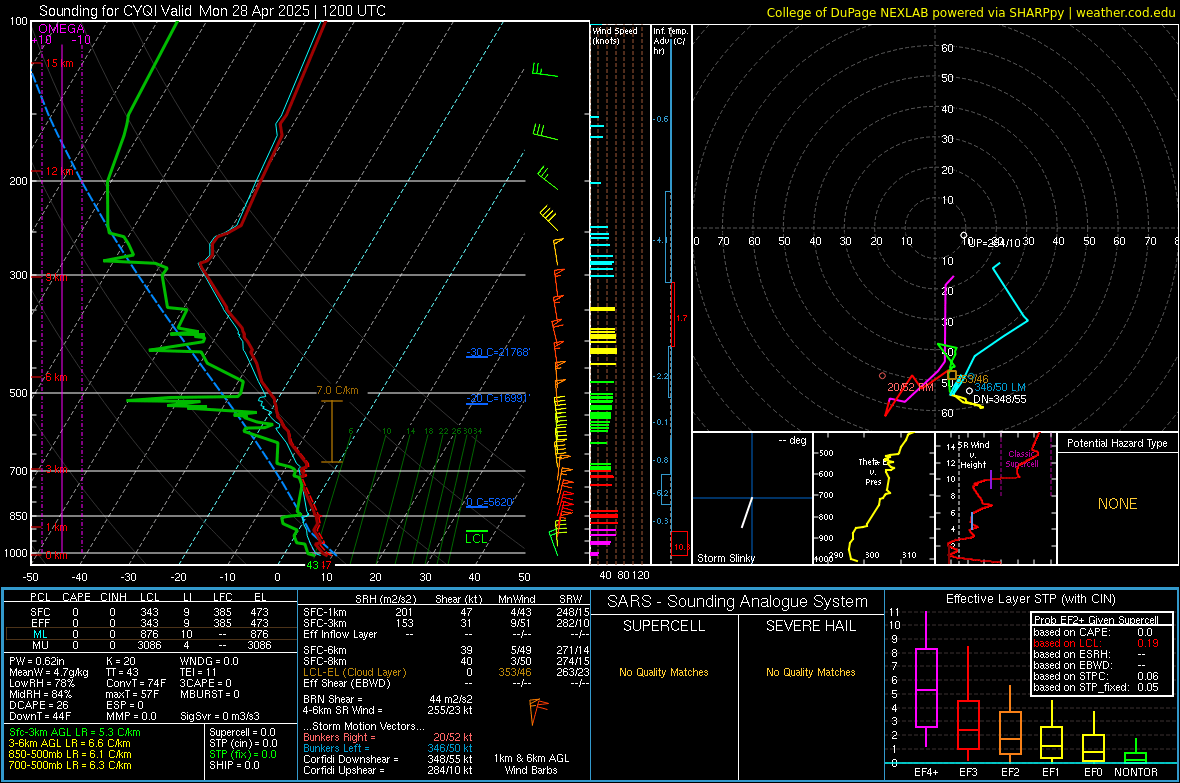Select the EFF parcel row
This screenshot has width=1180, height=783.
point(151,623)
